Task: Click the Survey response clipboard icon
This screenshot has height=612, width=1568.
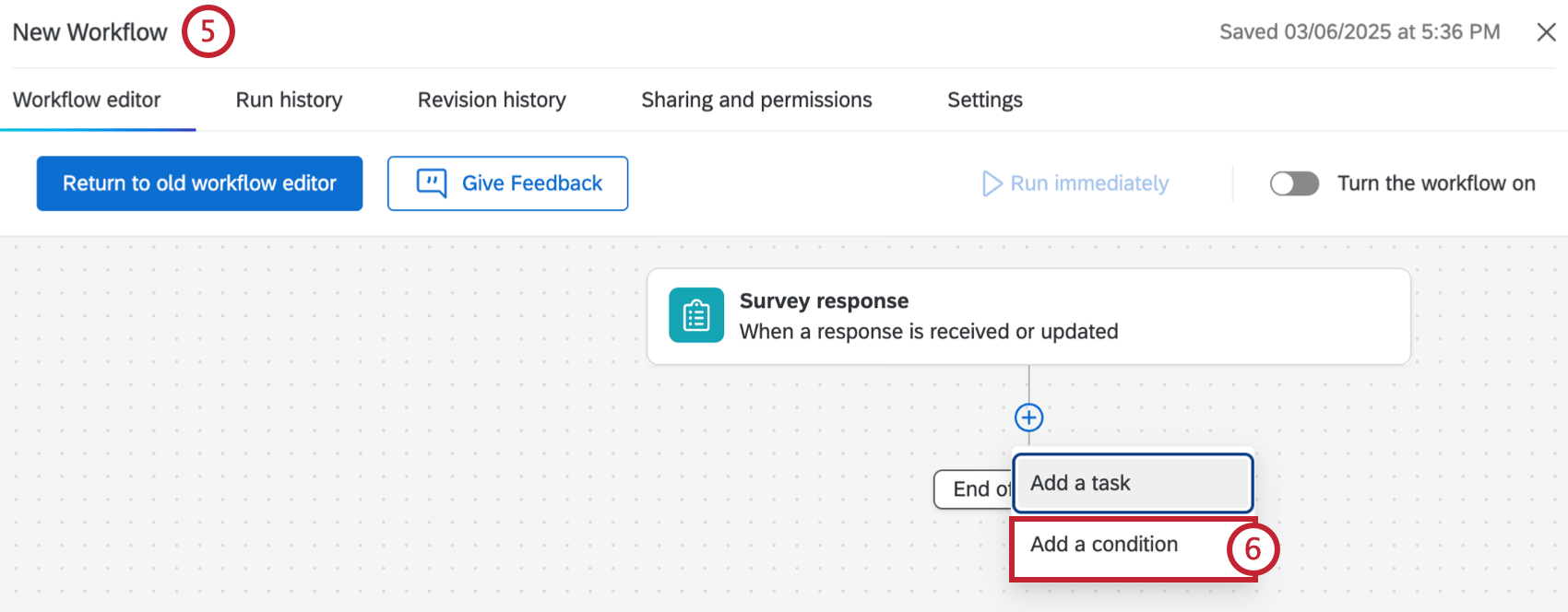Action: (x=696, y=315)
